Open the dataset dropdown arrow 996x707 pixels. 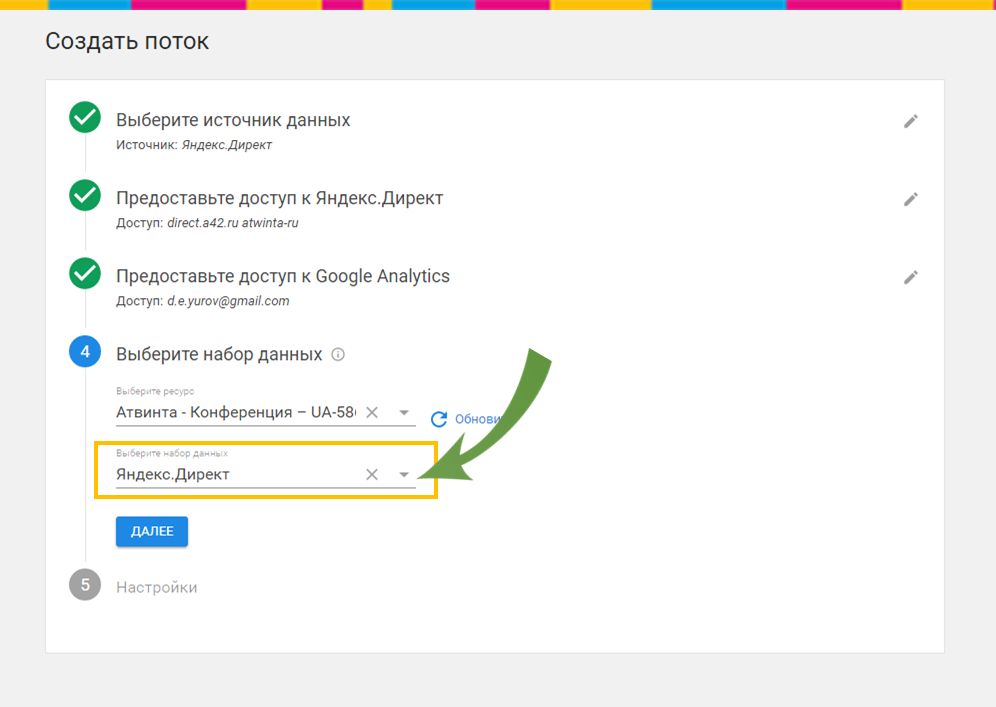pos(404,475)
